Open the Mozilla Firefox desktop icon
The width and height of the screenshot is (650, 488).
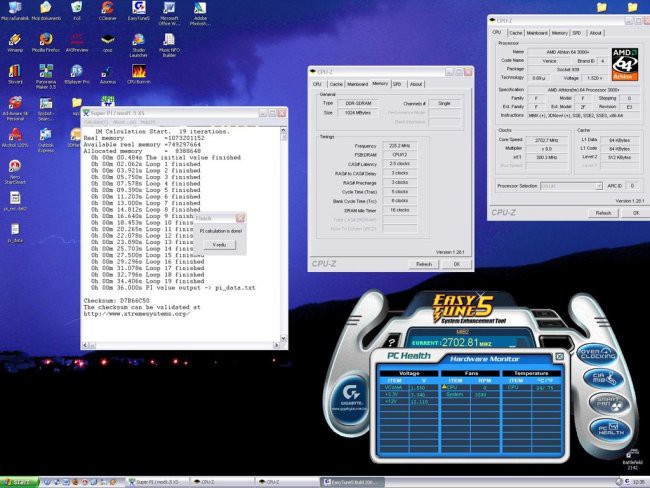pos(46,43)
